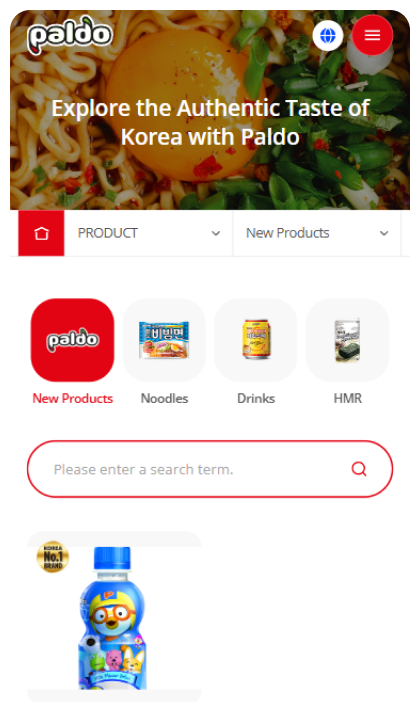420x712 pixels.
Task: Select the Noodles category image
Action: point(164,340)
